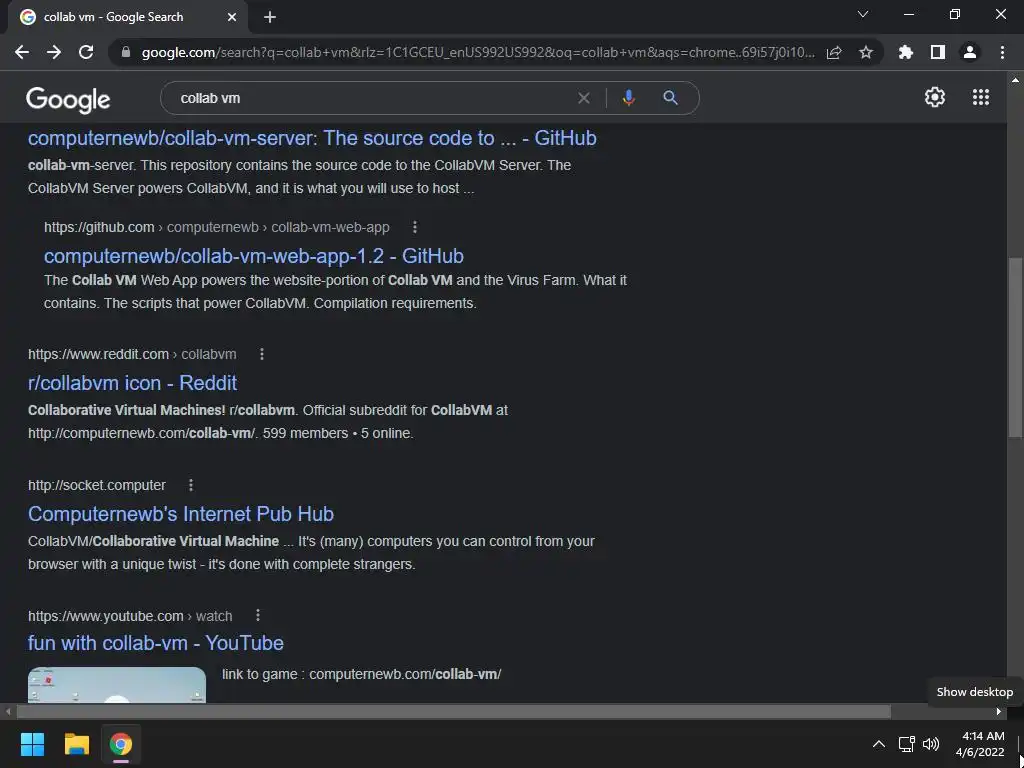Open options for the youtube.com result
The image size is (1024, 768).
coord(258,615)
